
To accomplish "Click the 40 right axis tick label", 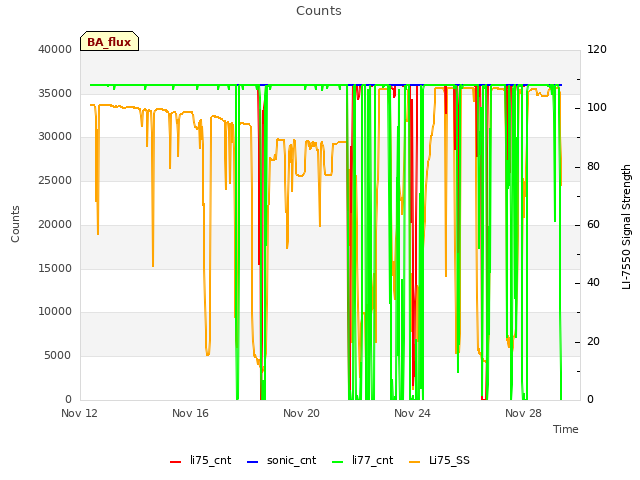I will tap(593, 283).
